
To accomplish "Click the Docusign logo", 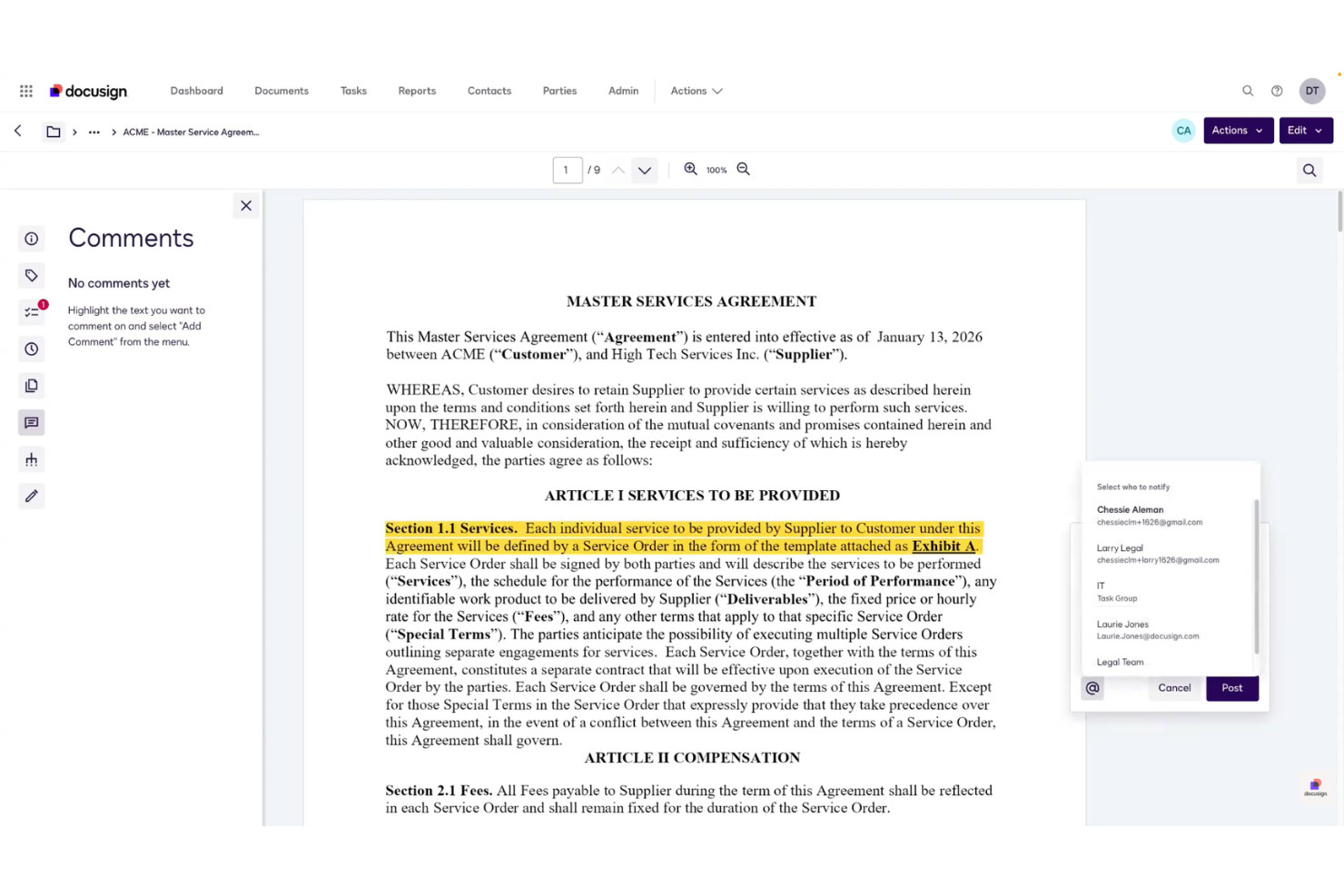I will pos(88,91).
